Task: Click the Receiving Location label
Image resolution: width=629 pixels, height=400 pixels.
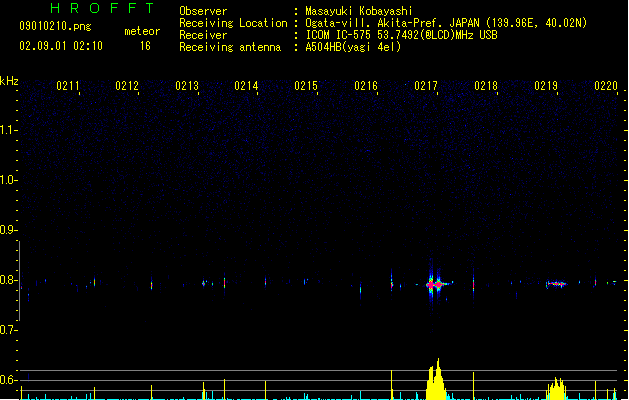Action: (233, 23)
